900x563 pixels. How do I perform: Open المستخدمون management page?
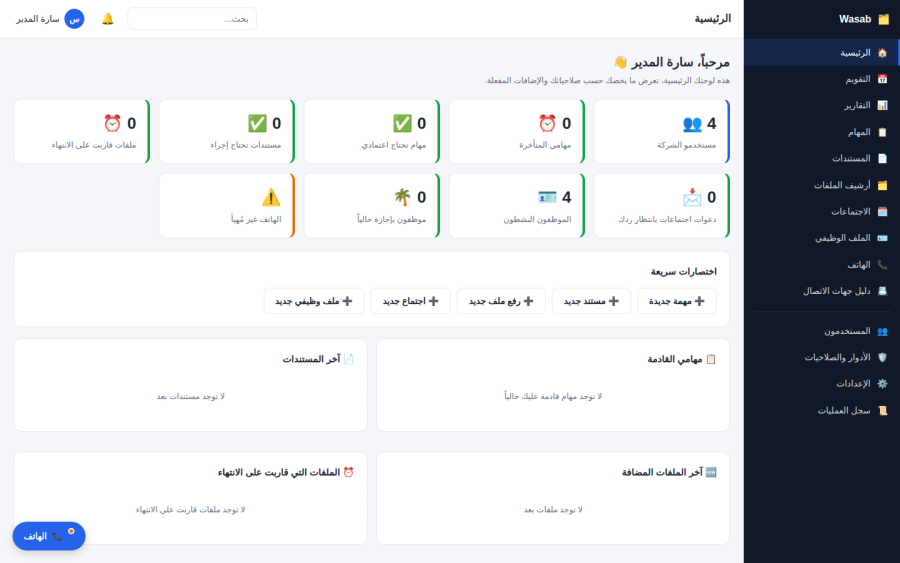tap(822, 331)
